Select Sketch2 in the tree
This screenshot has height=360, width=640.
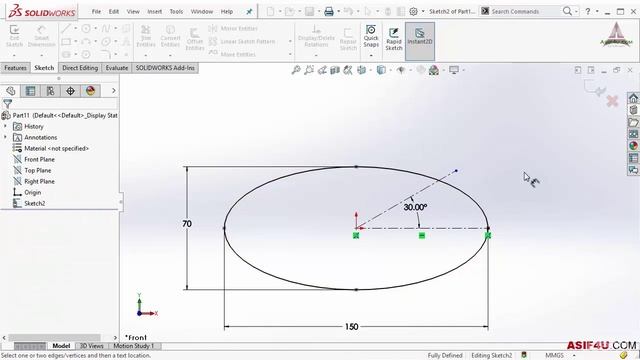coord(34,203)
